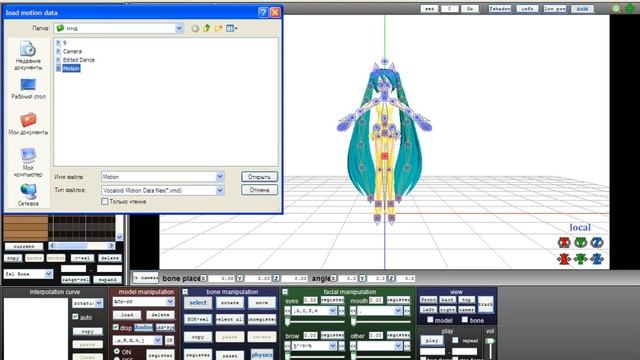Select next mouth morph arrow
This screenshot has width=640, height=360.
(407, 311)
